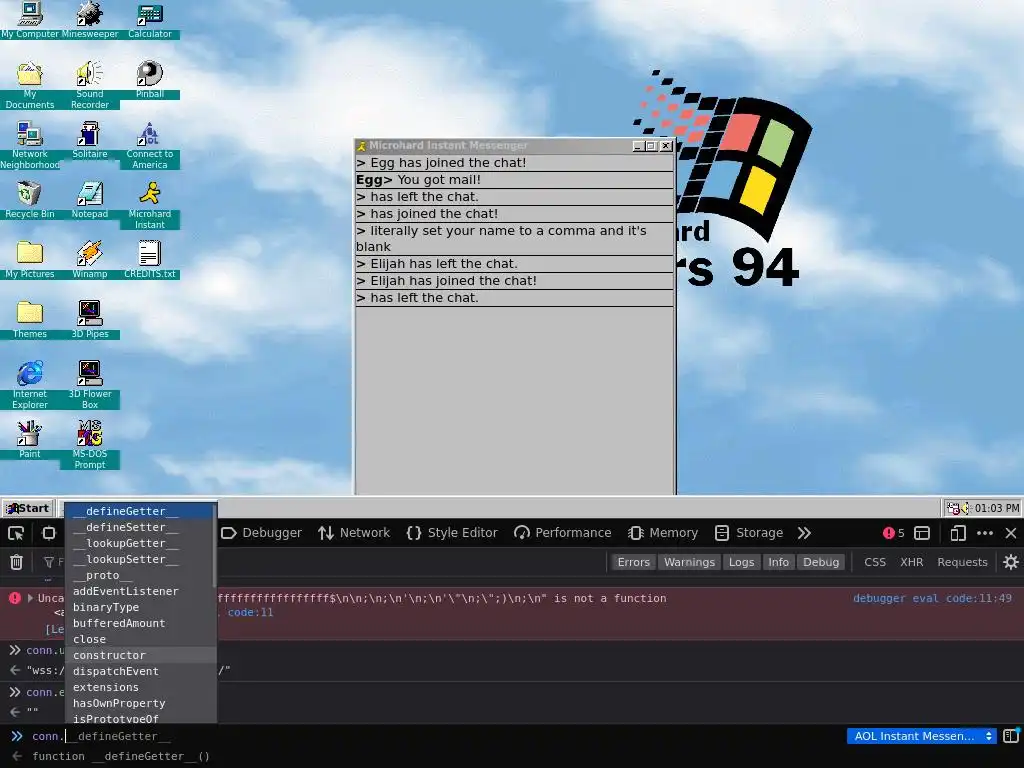Screen dimensions: 1024x768
Task: Click the Start button
Action: [x=27, y=508]
